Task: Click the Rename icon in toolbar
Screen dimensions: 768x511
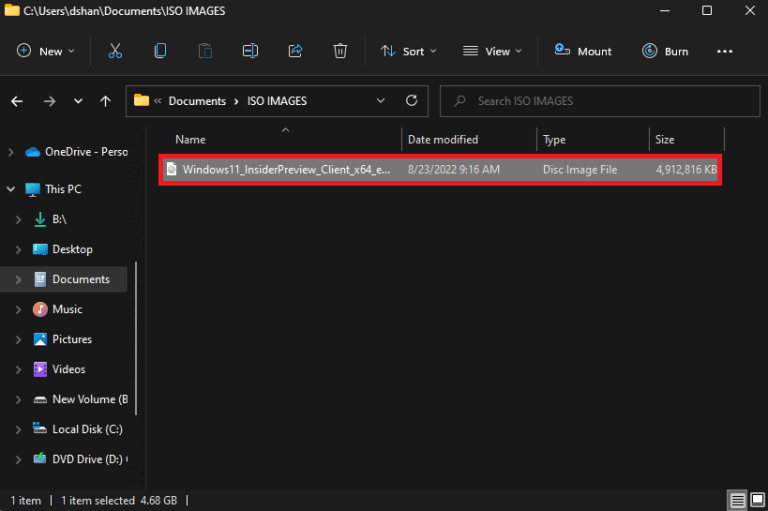Action: click(250, 51)
